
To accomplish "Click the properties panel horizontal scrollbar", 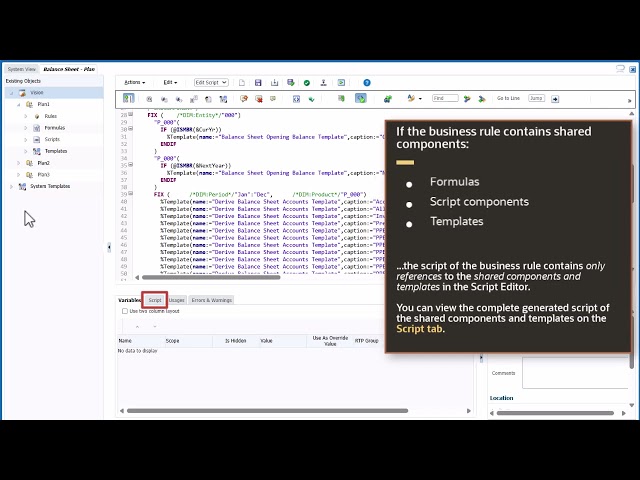I will pos(555,413).
